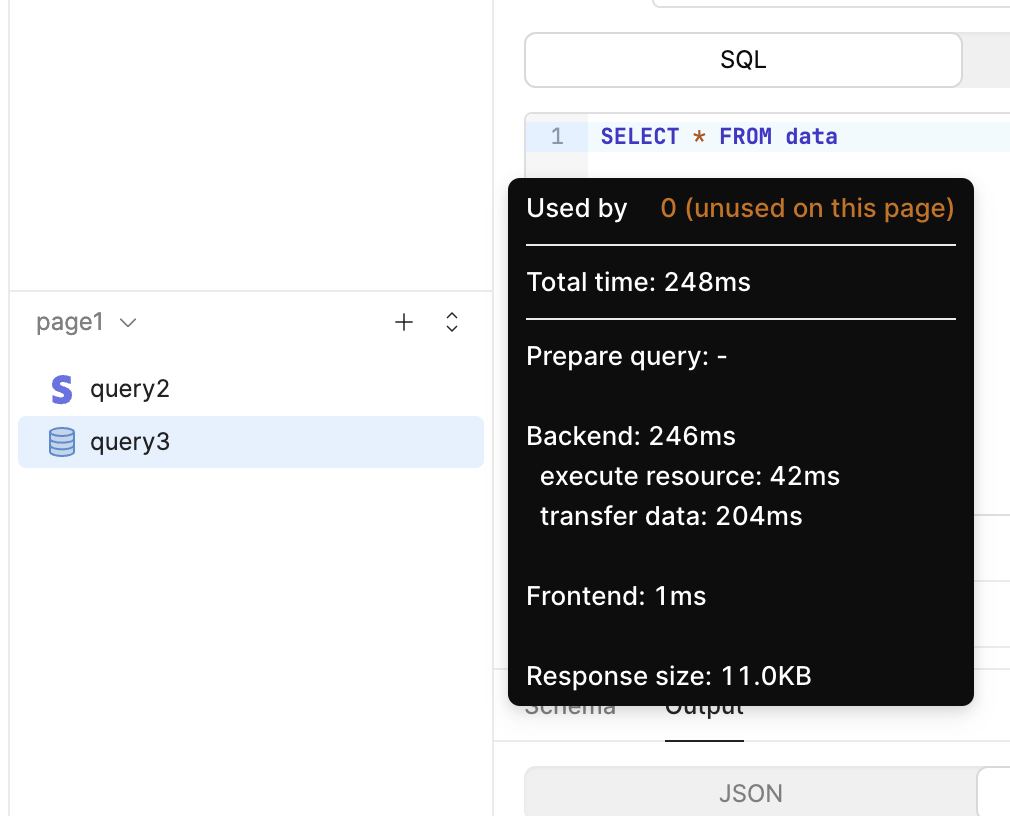Select the query3 name in the list
Image resolution: width=1010 pixels, height=816 pixels.
click(130, 442)
